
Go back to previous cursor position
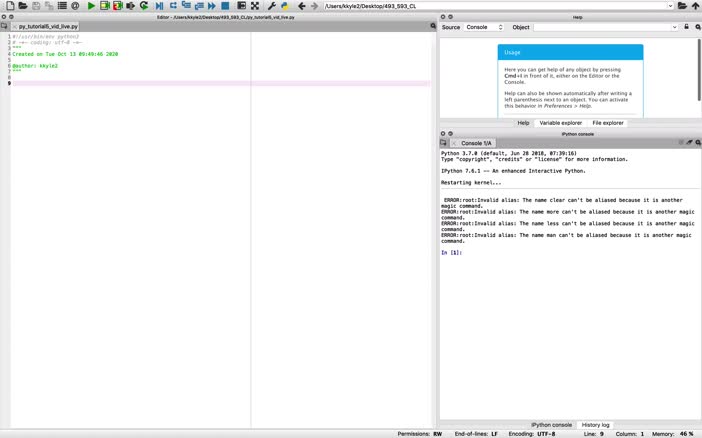tap(301, 6)
